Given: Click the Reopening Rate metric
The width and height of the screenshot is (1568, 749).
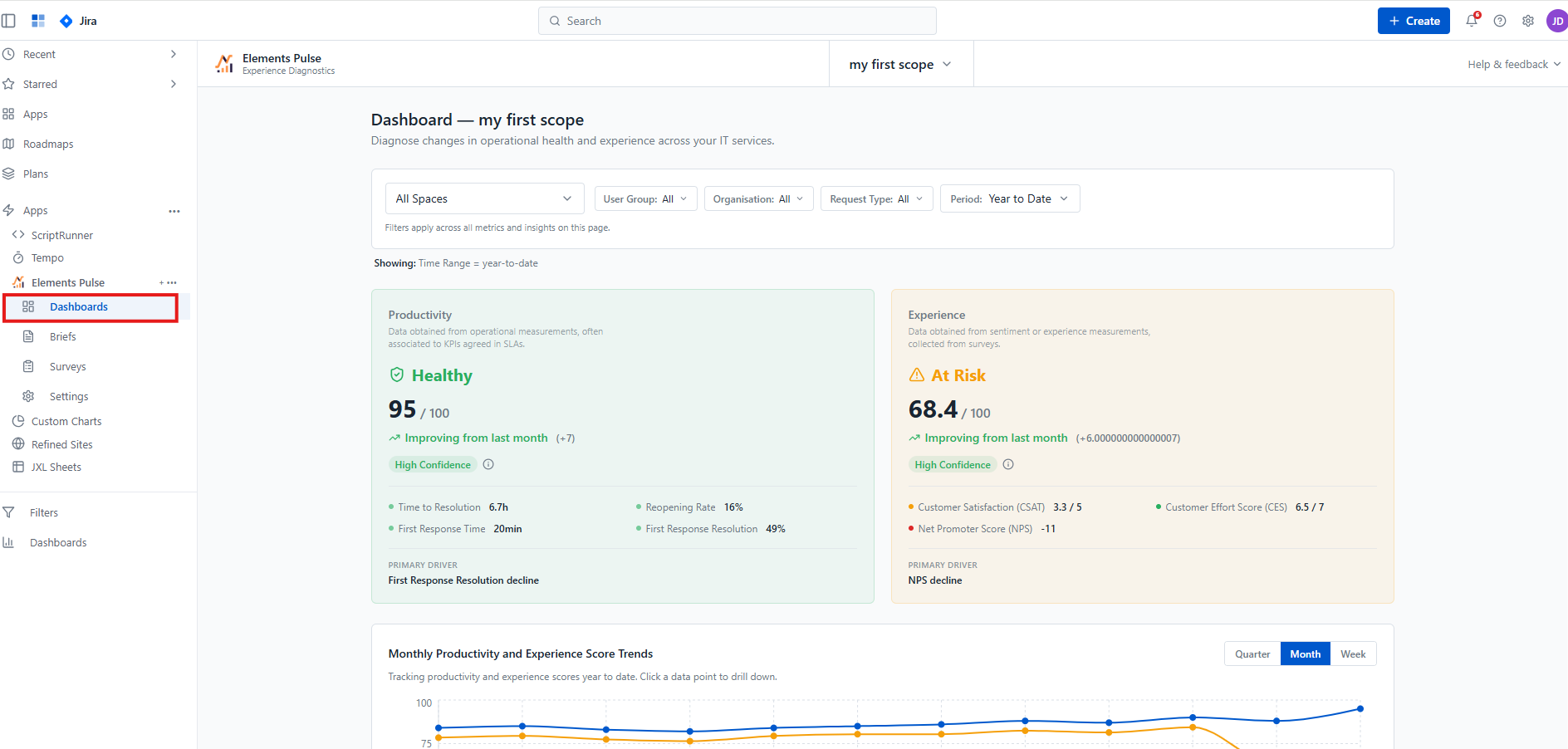Looking at the screenshot, I should click(x=689, y=507).
